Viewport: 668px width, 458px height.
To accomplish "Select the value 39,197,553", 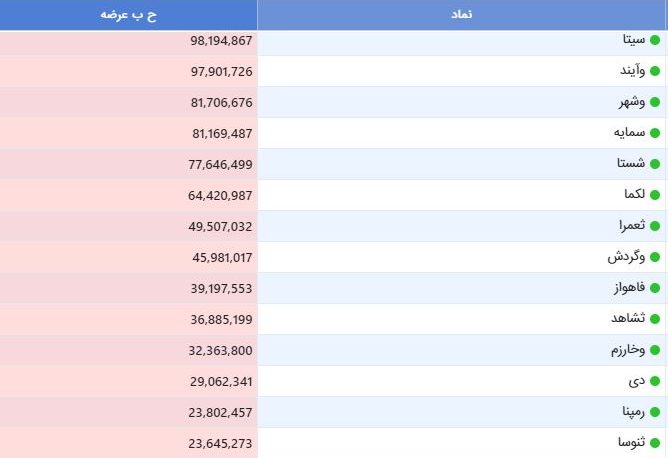I will [x=222, y=289].
